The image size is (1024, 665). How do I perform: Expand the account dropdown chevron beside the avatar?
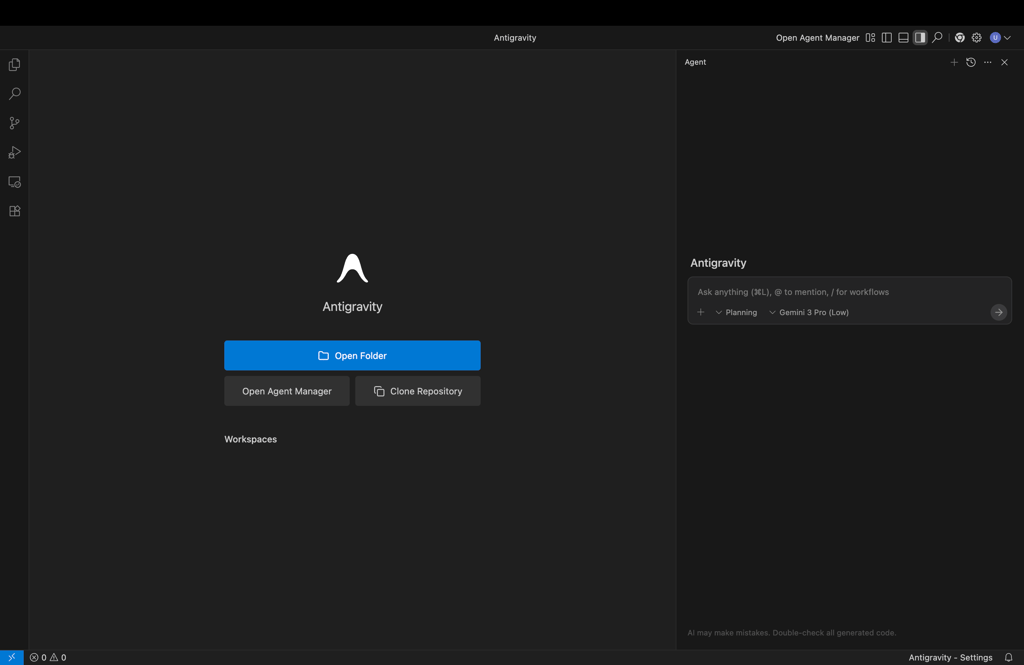click(x=1007, y=38)
